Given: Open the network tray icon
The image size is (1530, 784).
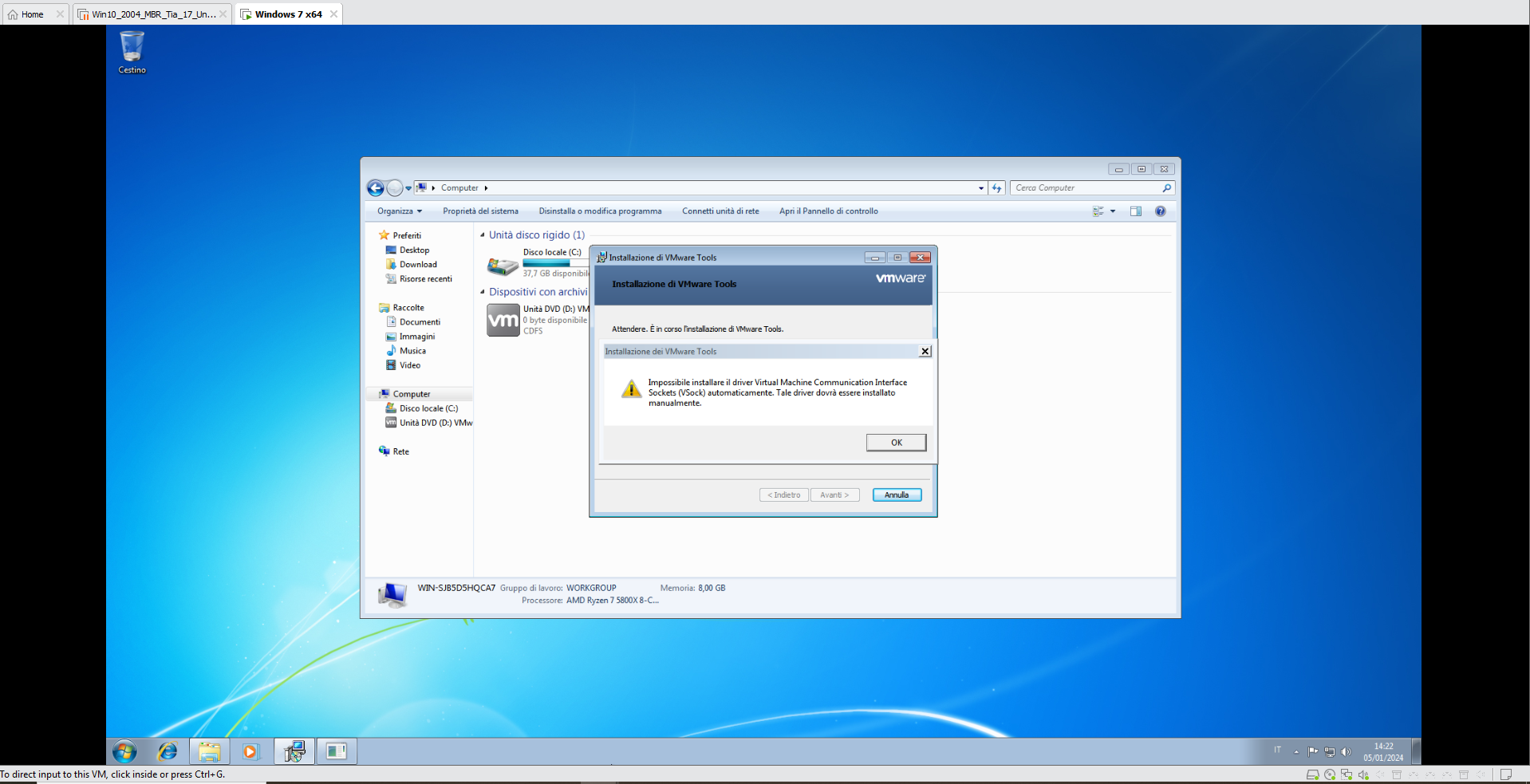Looking at the screenshot, I should 1330,751.
